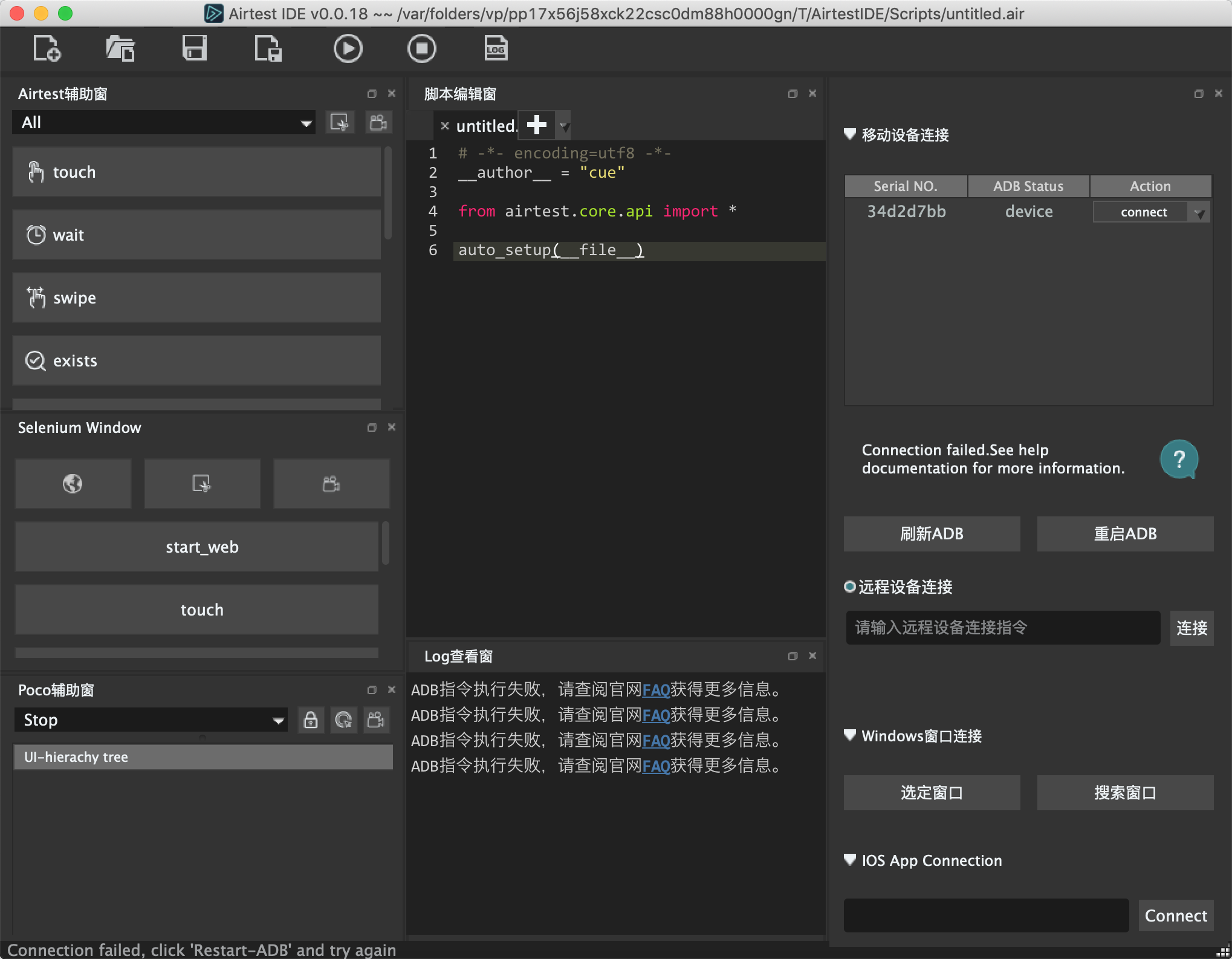Viewport: 1232px width, 959px height.
Task: Click the wait command
Action: point(196,235)
